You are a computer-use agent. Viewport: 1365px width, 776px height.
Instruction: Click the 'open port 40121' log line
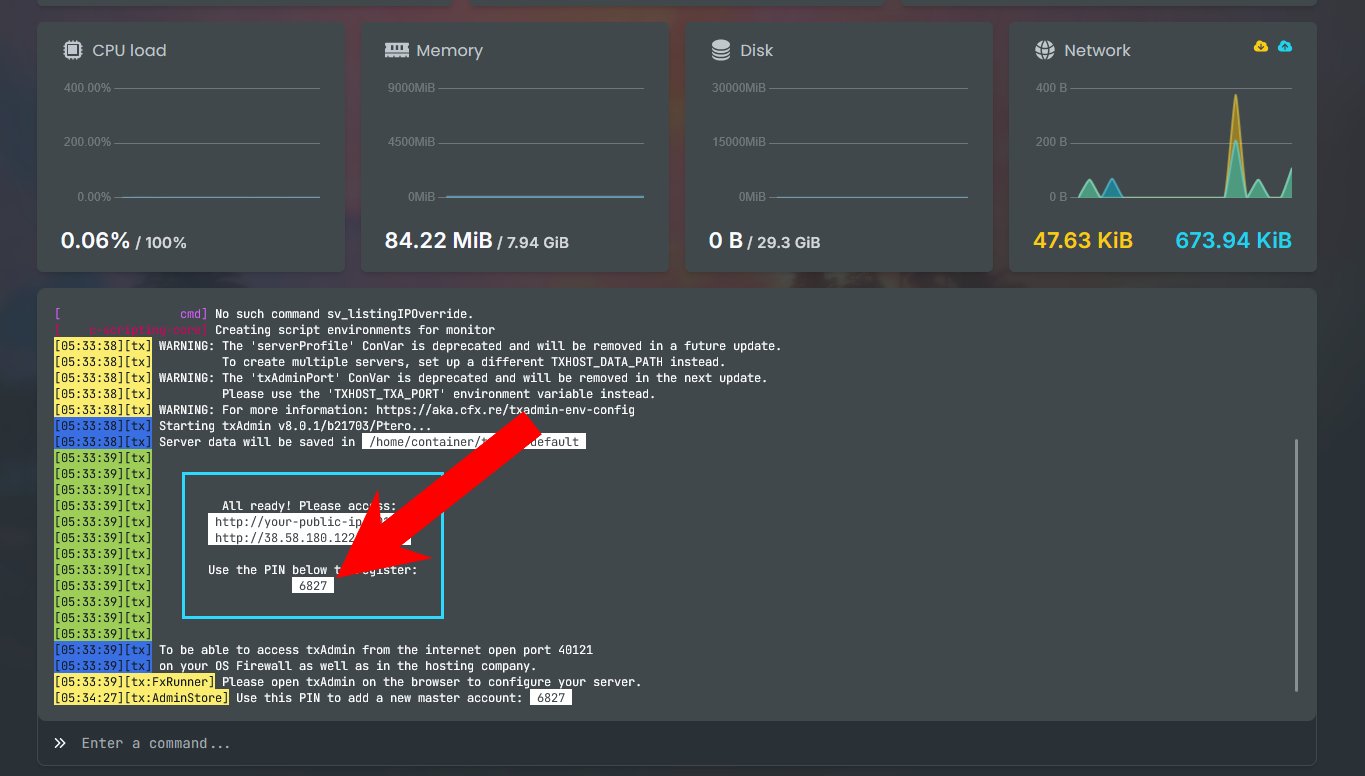coord(376,650)
